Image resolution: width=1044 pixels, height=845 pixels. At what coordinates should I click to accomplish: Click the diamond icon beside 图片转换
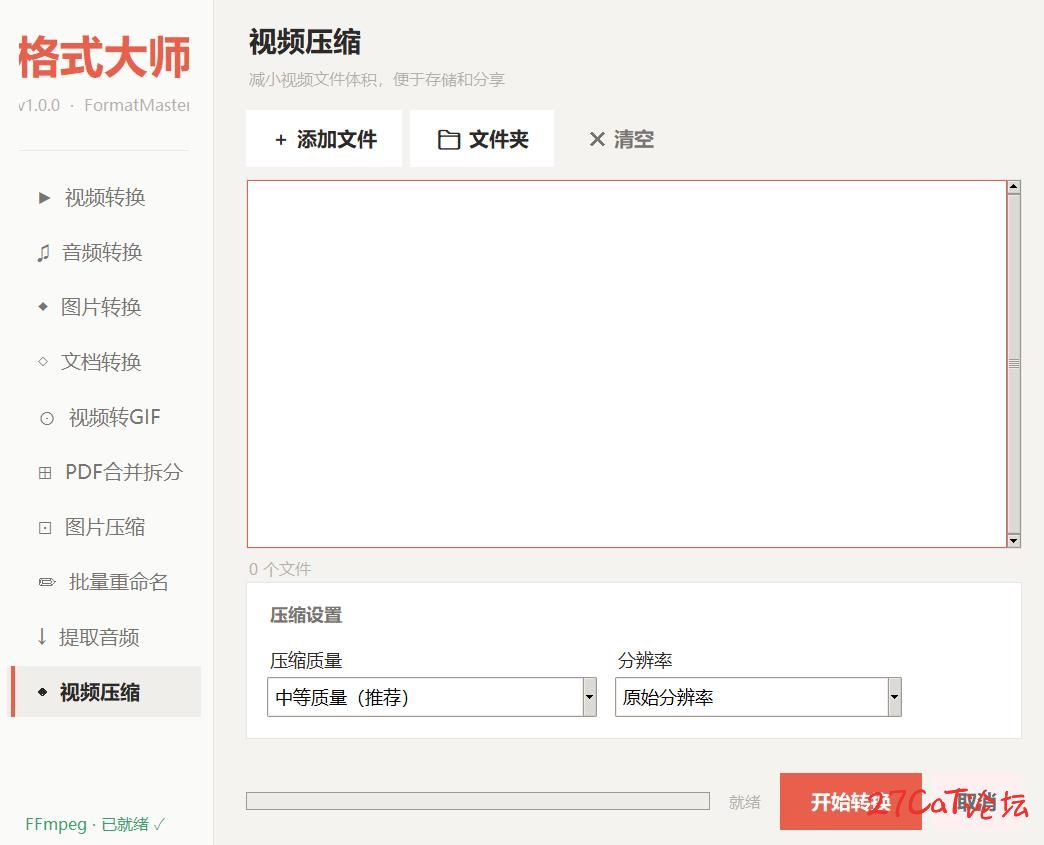click(43, 306)
